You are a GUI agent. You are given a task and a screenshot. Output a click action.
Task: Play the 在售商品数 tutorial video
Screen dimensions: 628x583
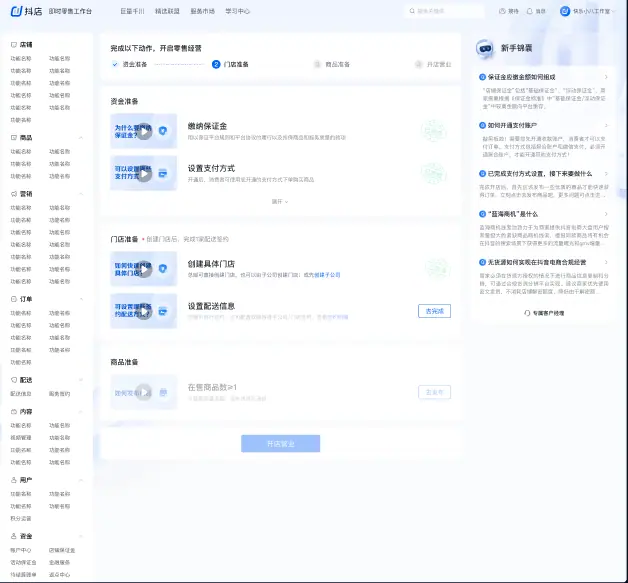[144, 392]
